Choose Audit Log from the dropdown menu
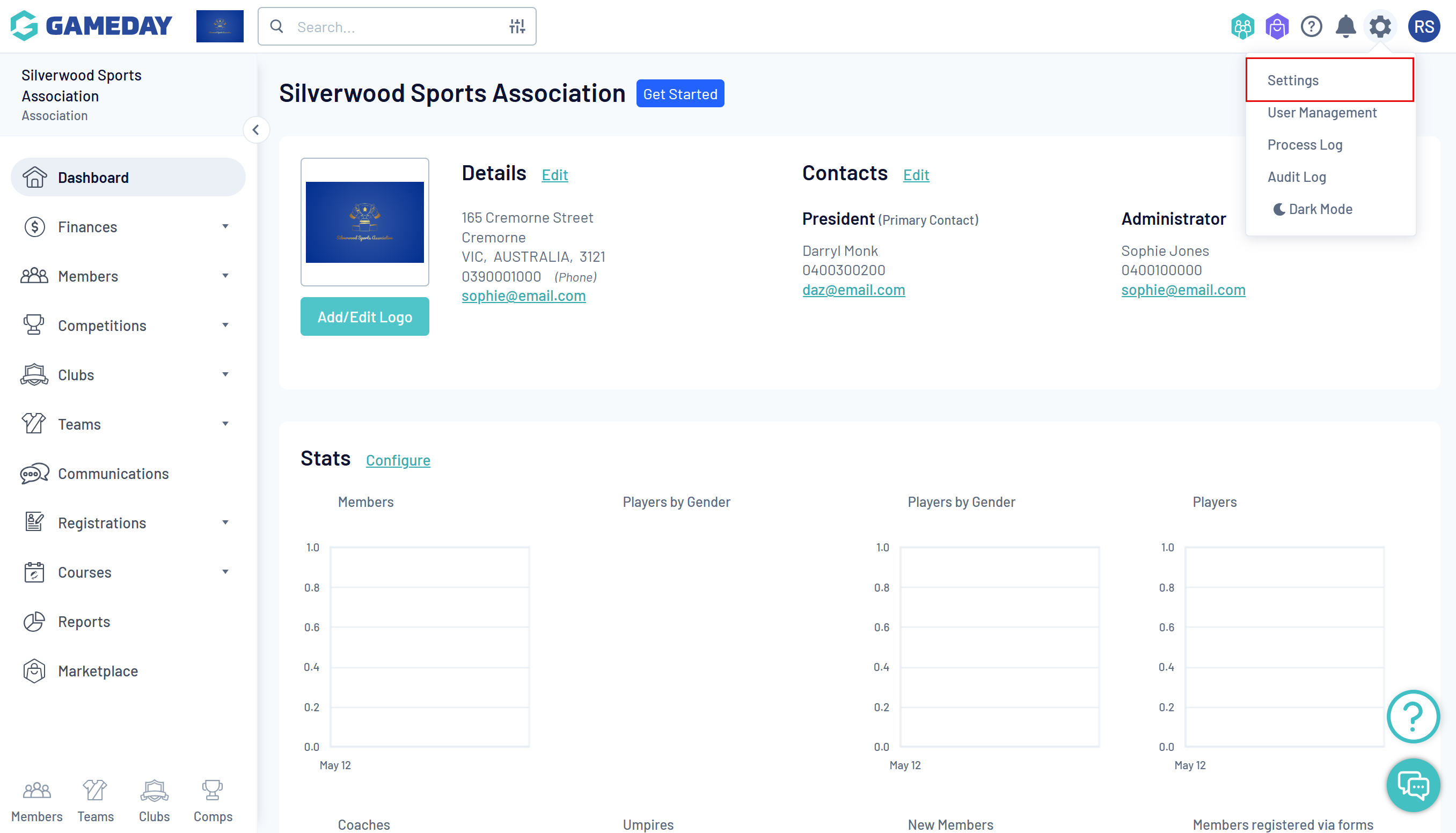The height and width of the screenshot is (833, 1456). coord(1296,178)
